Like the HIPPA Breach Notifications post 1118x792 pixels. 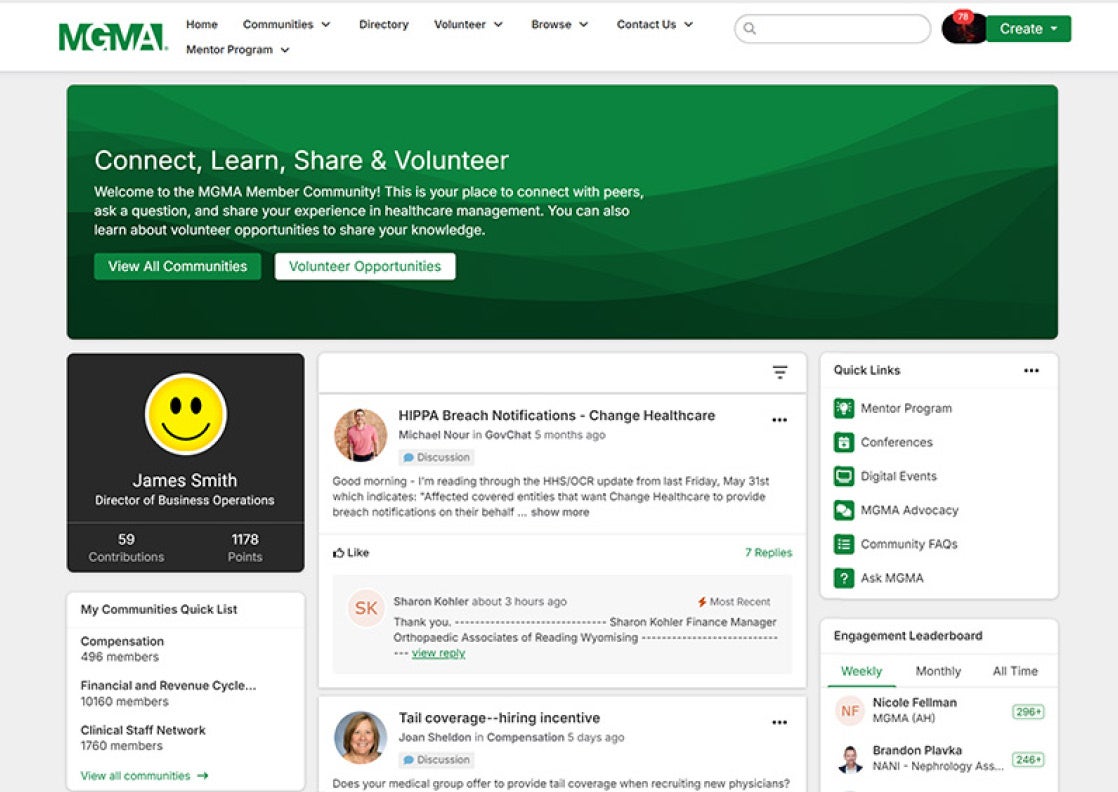(x=351, y=552)
